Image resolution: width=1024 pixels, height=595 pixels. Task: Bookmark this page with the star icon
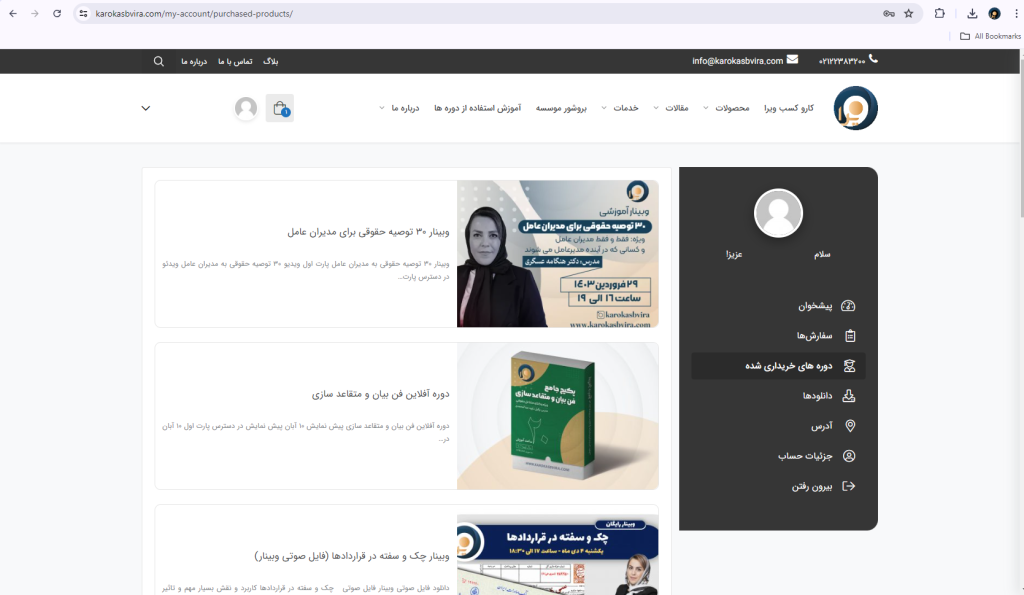click(908, 13)
